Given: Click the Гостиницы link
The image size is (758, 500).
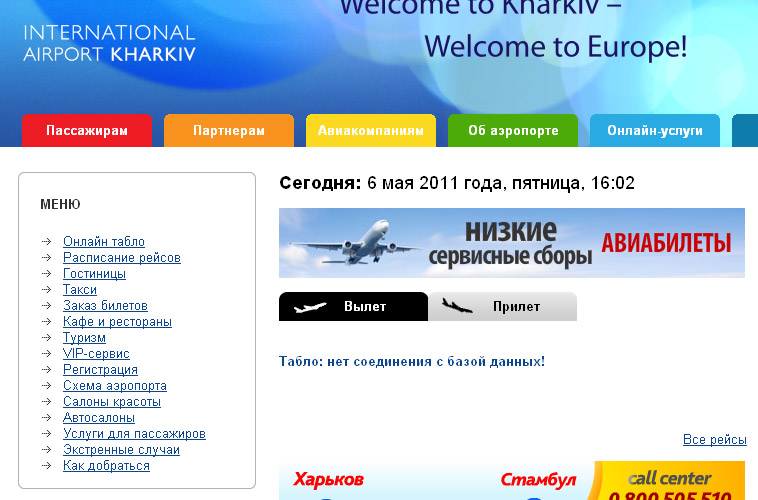Looking at the screenshot, I should pyautogui.click(x=94, y=274).
